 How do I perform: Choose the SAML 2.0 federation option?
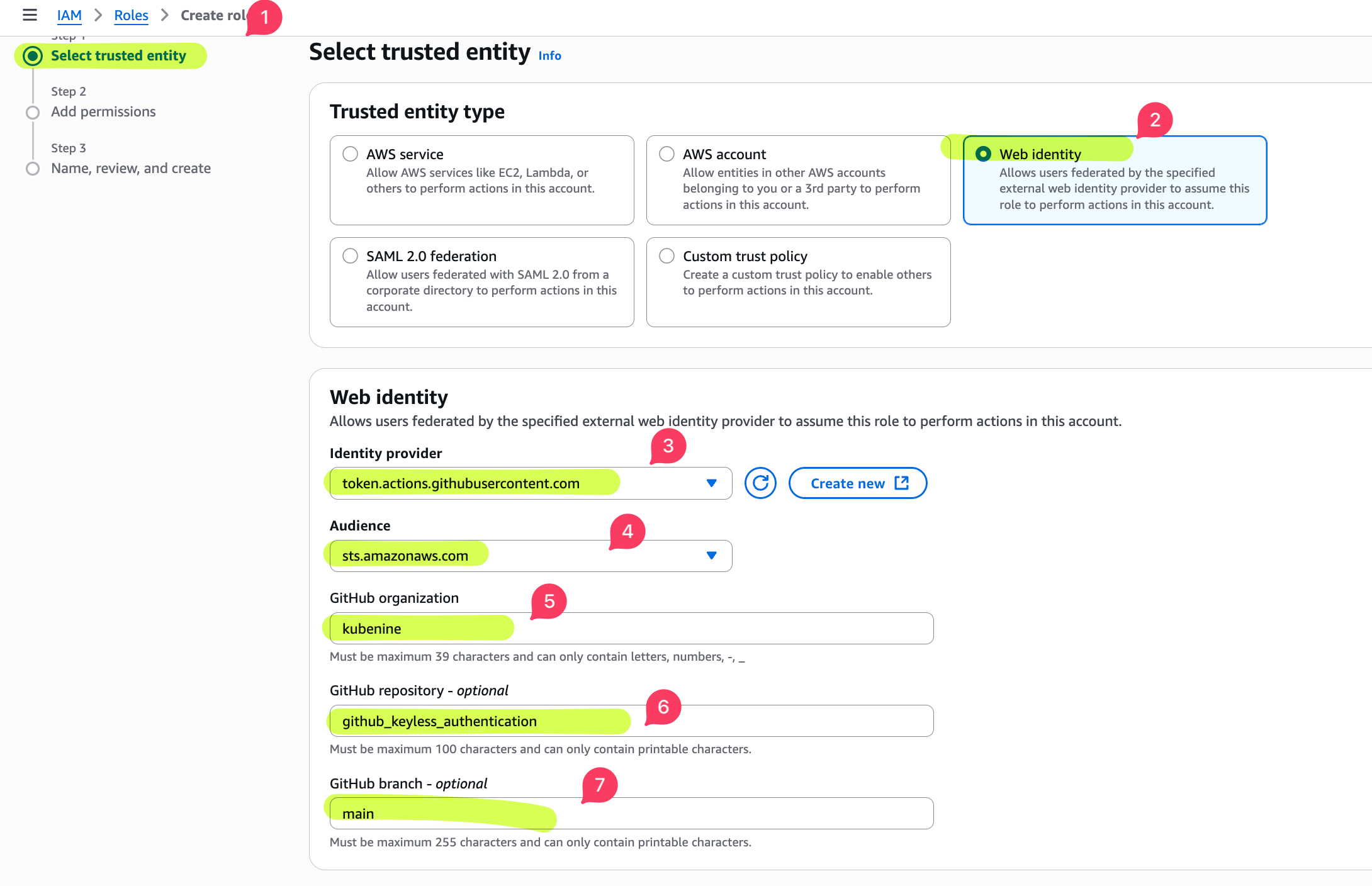pos(351,255)
